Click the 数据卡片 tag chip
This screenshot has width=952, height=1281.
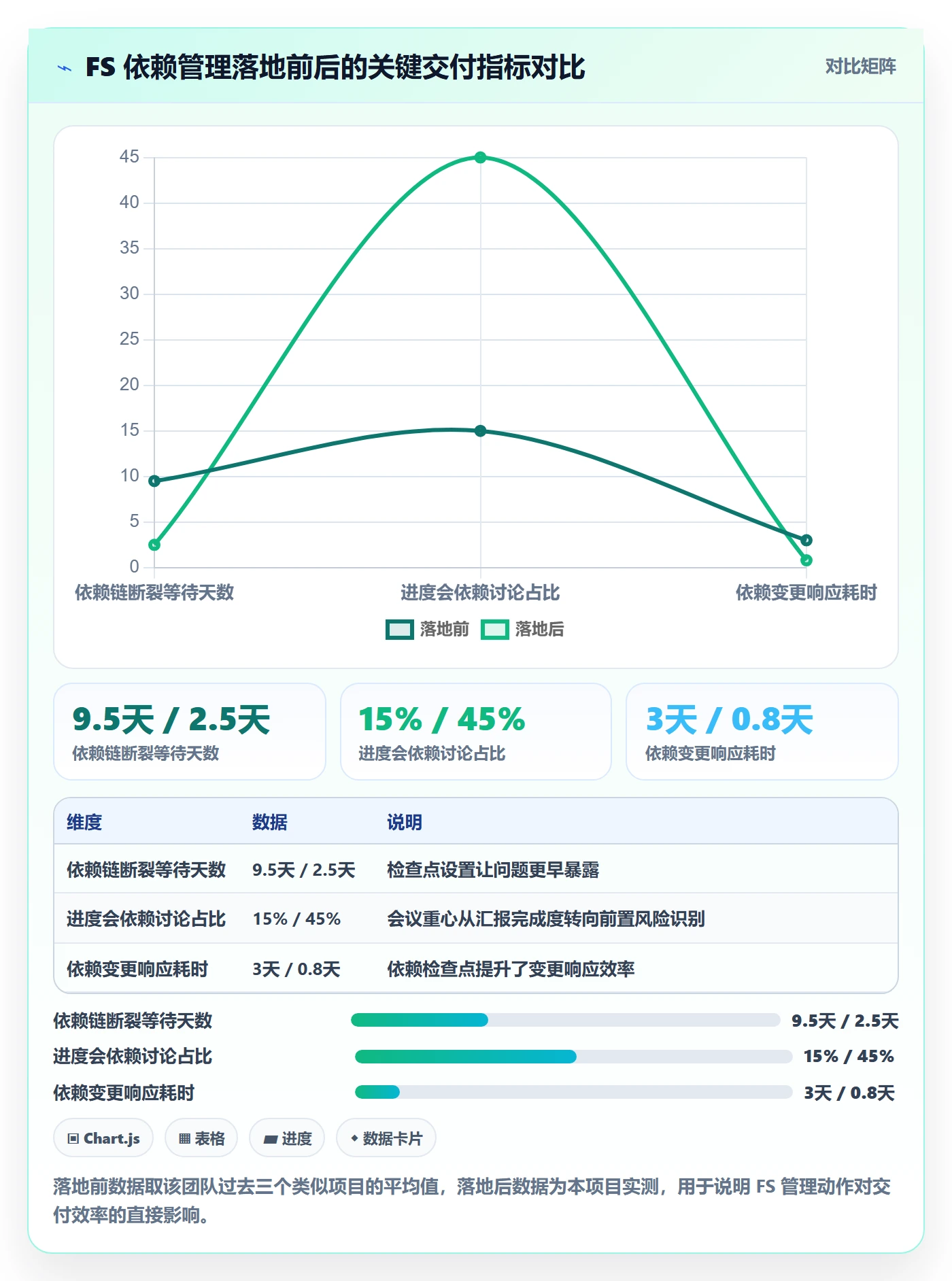tap(386, 1138)
